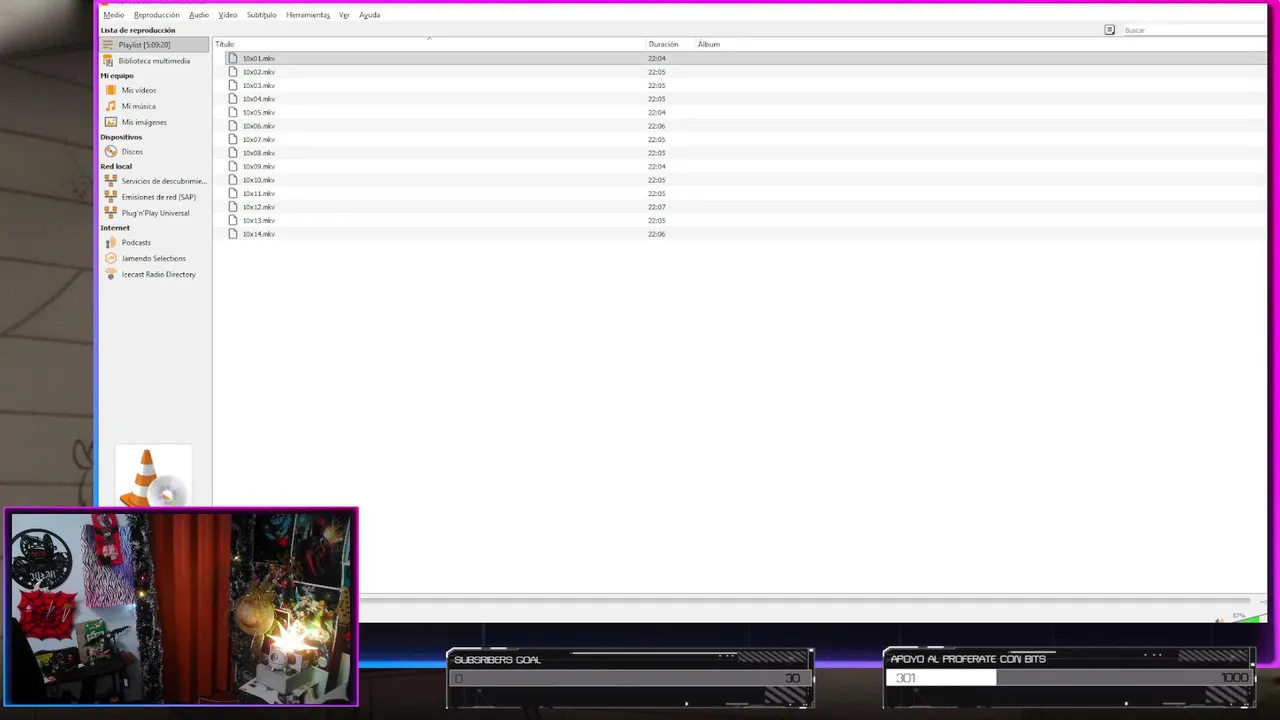The height and width of the screenshot is (720, 1280).
Task: Toggle playlist view mode icon
Action: coord(1109,30)
